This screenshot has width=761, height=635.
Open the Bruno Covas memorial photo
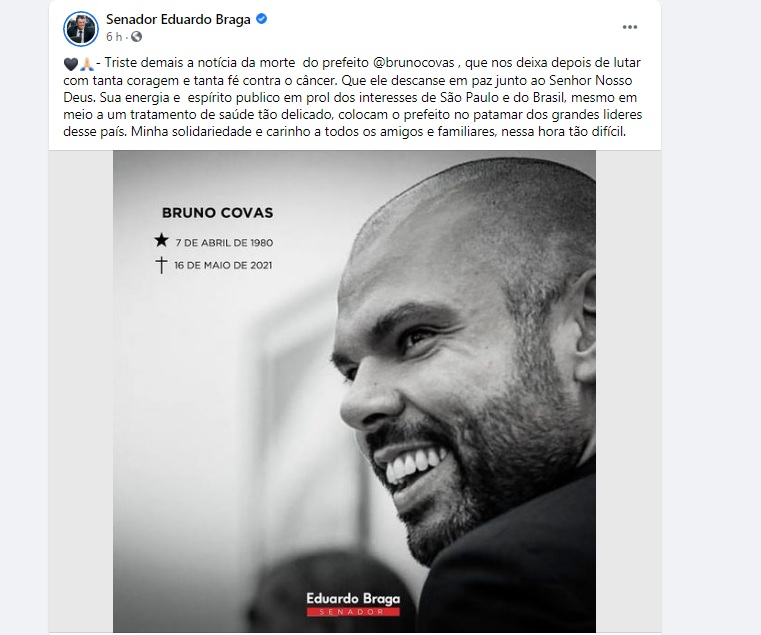[354, 391]
